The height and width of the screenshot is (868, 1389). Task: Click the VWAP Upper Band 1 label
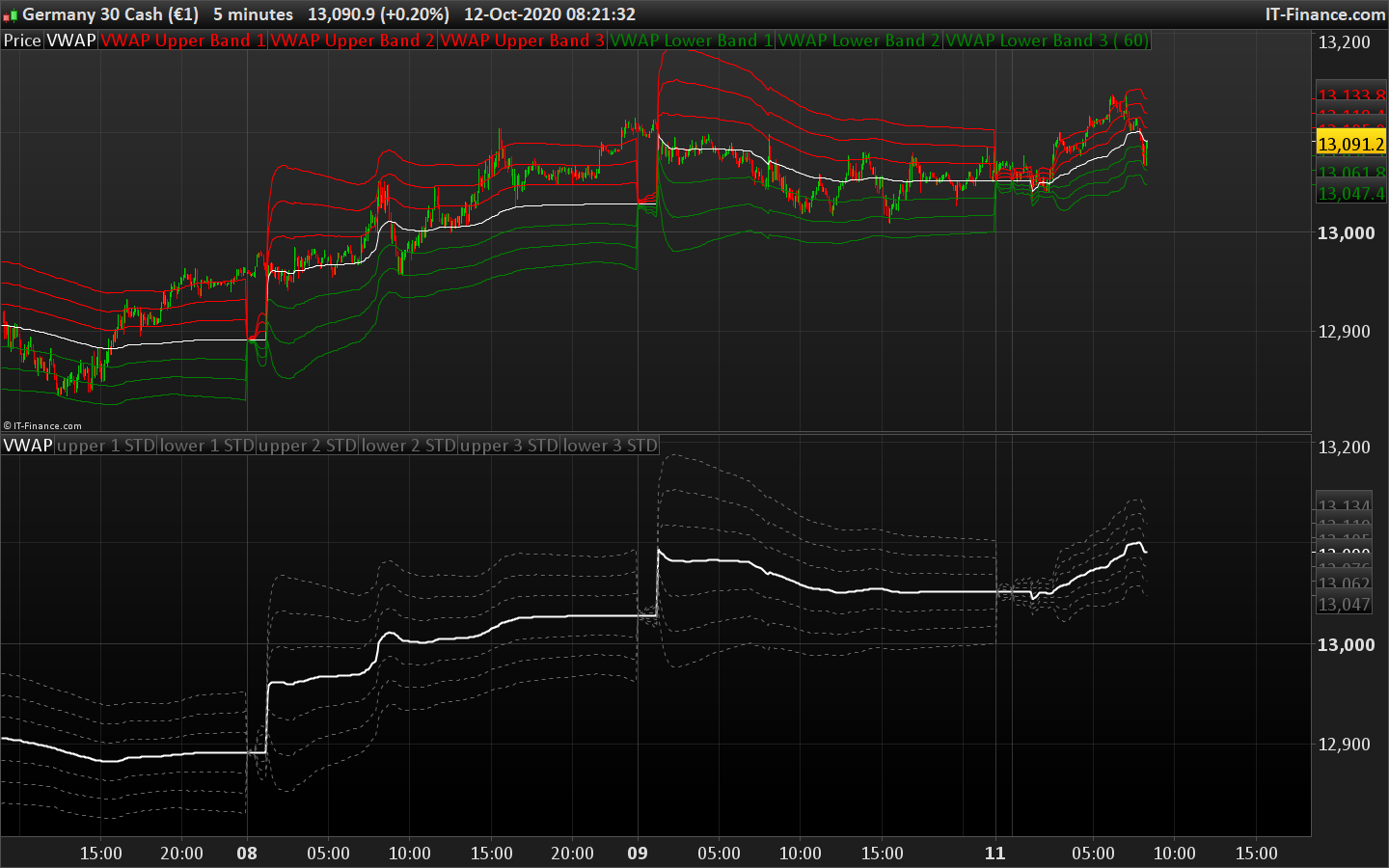[183, 41]
